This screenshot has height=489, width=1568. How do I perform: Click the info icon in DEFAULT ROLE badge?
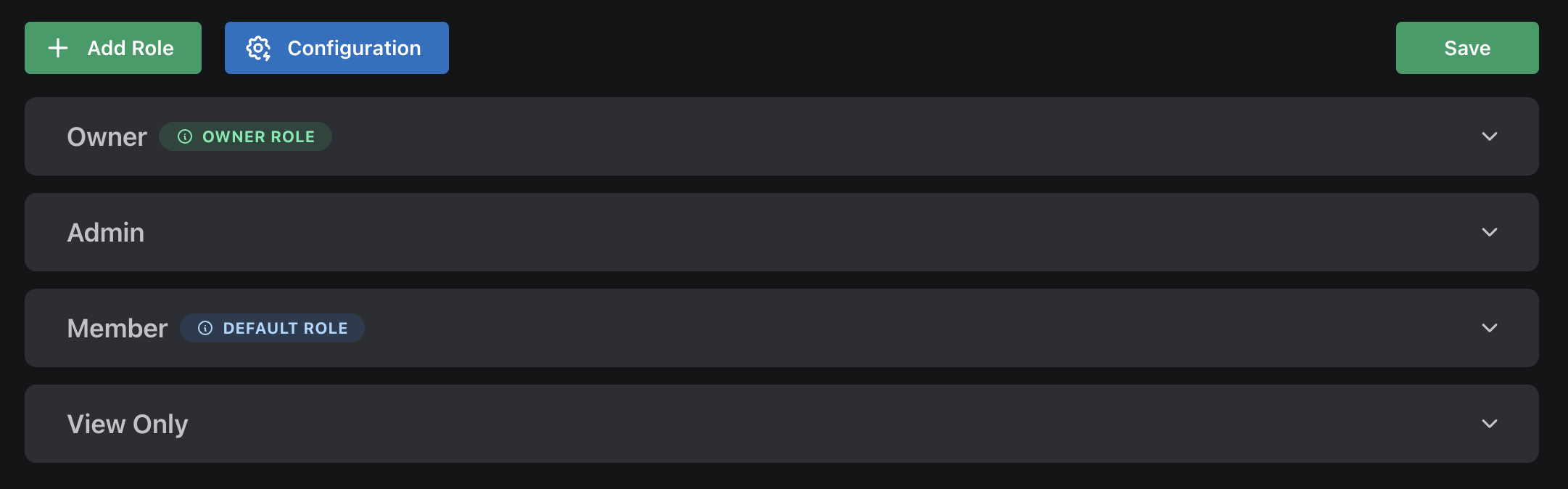(x=205, y=328)
